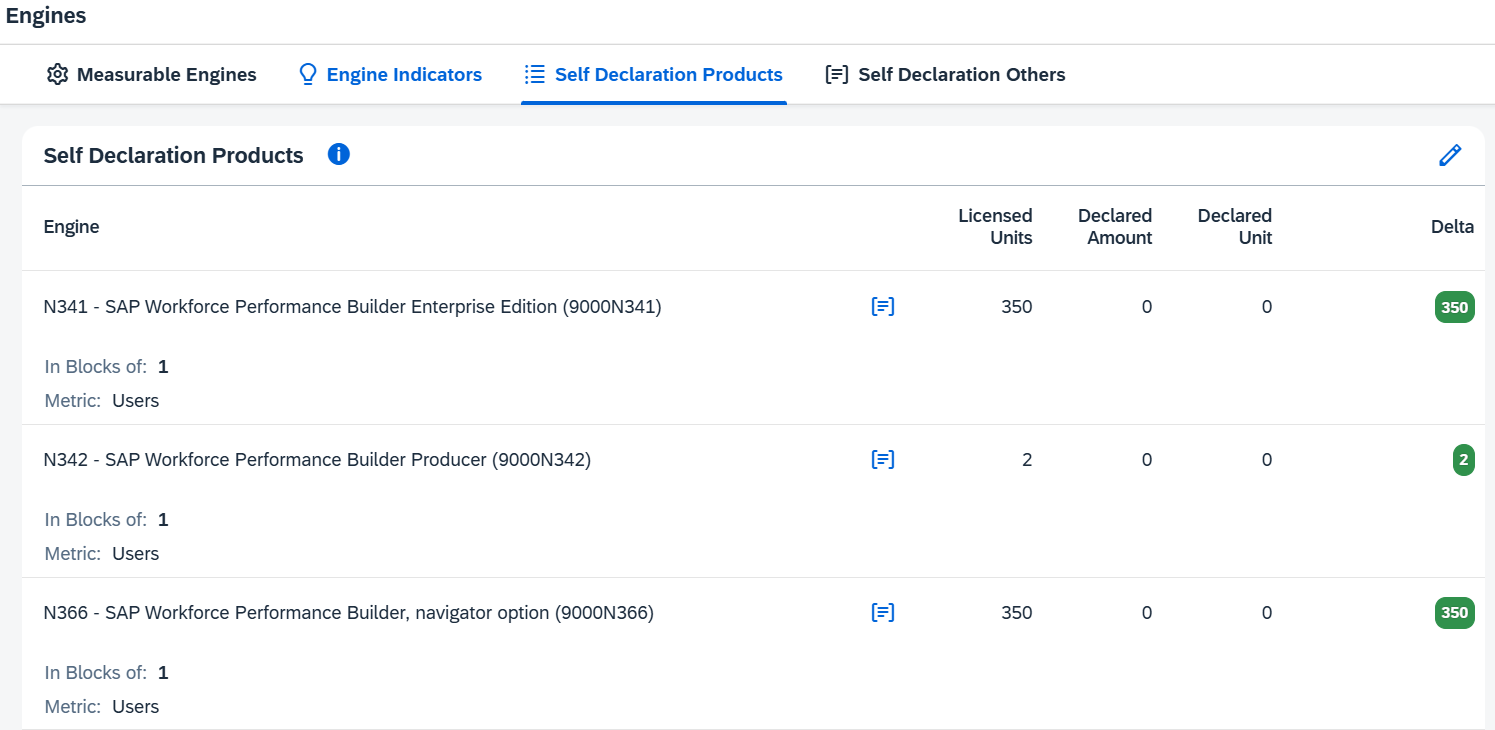Click the Engine column header

click(72, 227)
